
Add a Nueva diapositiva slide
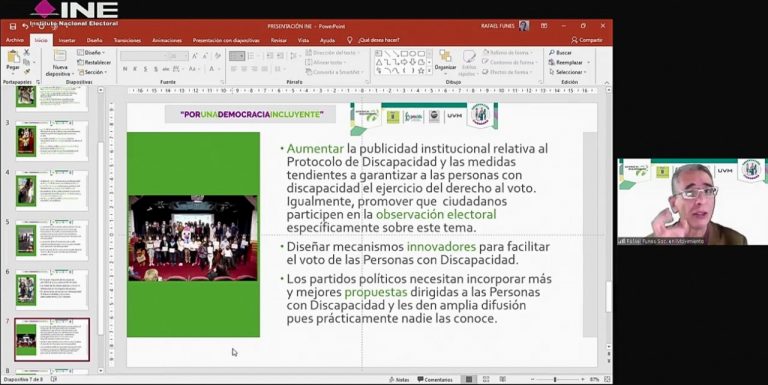tap(59, 63)
